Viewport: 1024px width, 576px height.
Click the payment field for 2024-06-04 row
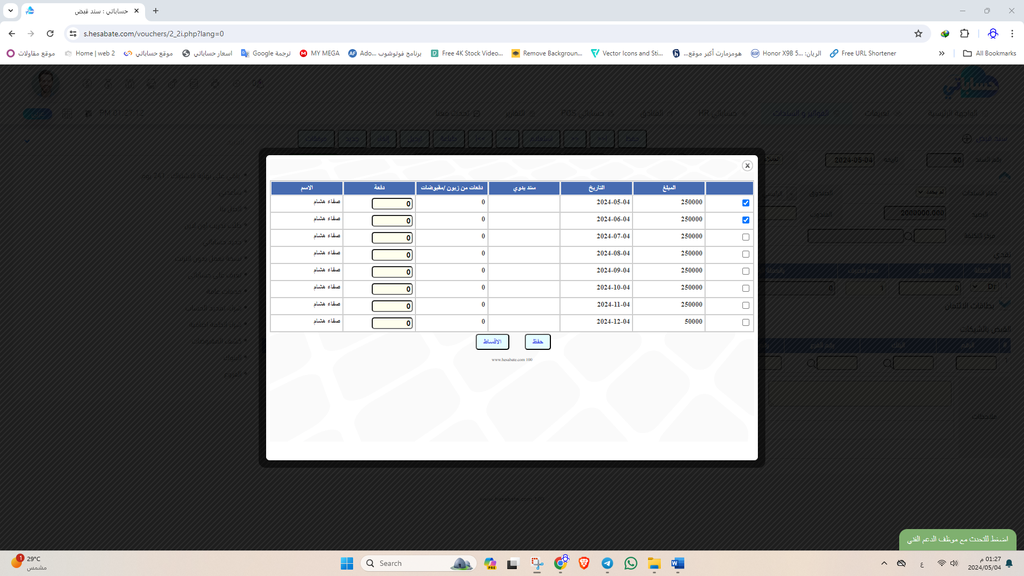[x=392, y=221]
